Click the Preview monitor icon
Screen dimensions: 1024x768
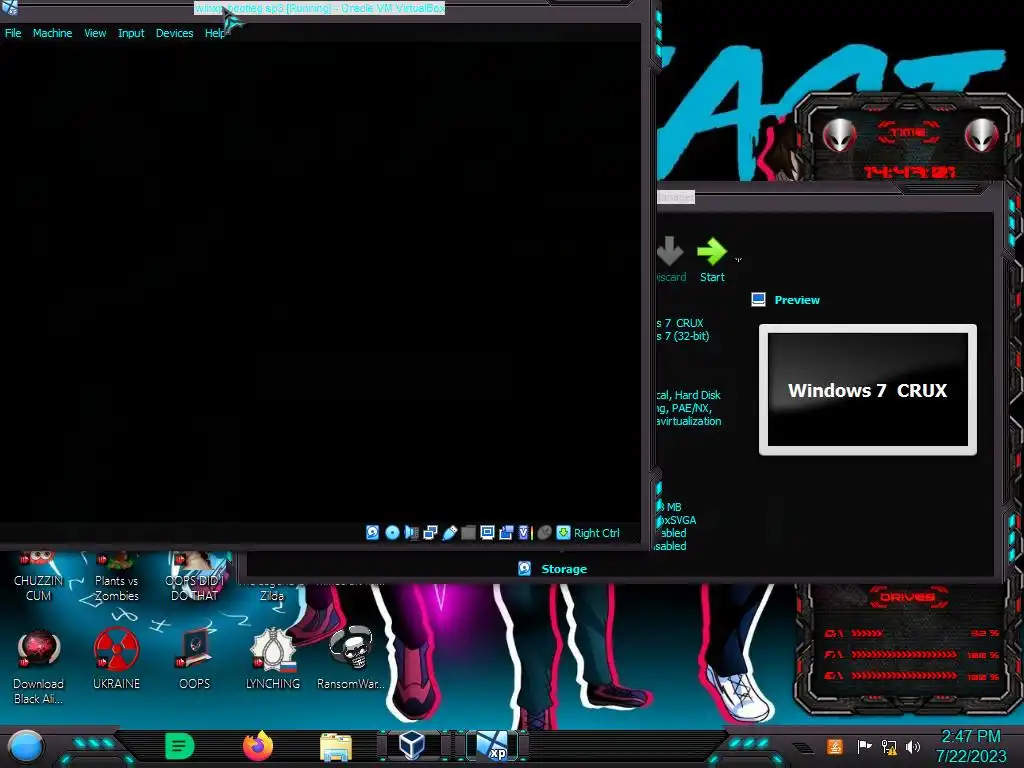[758, 300]
